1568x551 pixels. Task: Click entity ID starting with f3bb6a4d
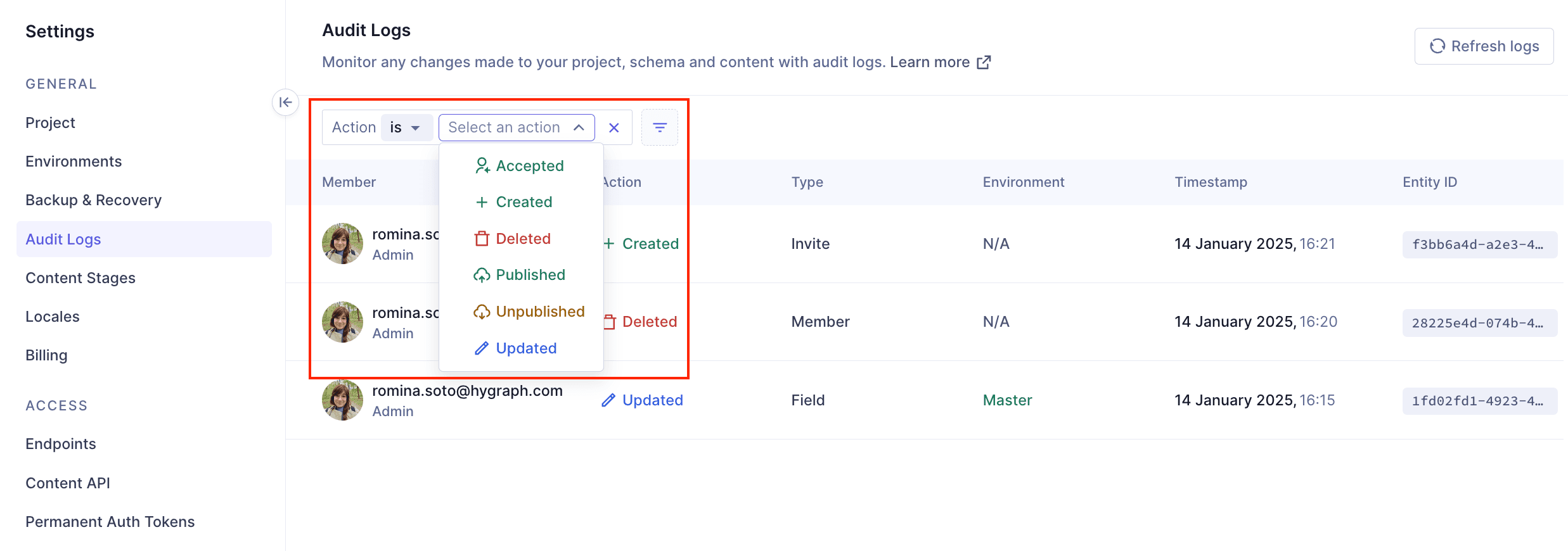pyautogui.click(x=1479, y=244)
